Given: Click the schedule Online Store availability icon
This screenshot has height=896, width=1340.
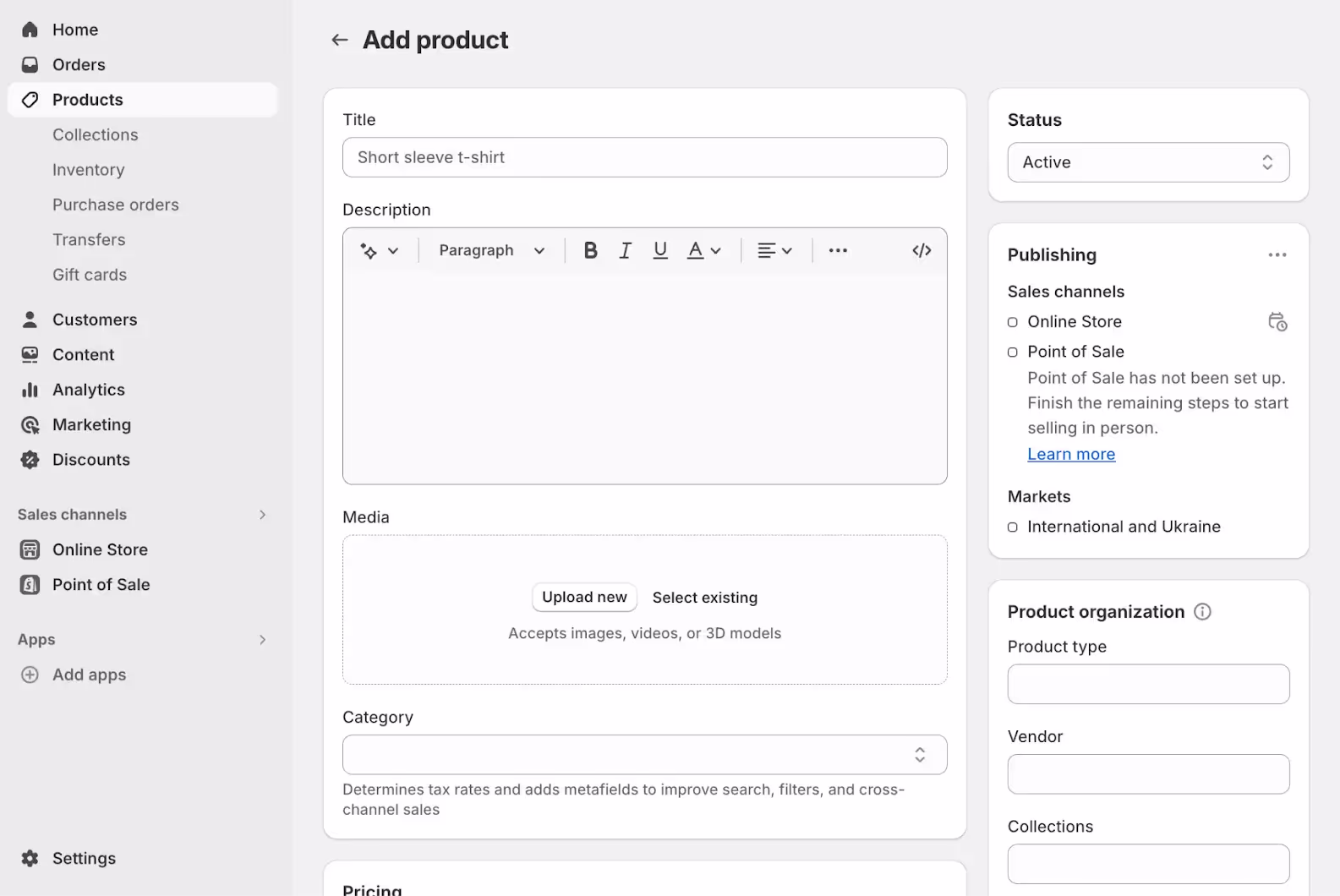Looking at the screenshot, I should pos(1277,322).
